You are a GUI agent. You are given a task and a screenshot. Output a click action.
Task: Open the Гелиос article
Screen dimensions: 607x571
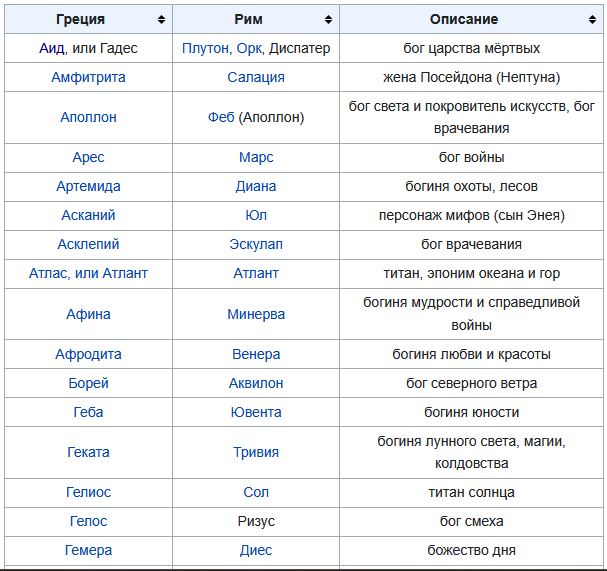pos(88,492)
